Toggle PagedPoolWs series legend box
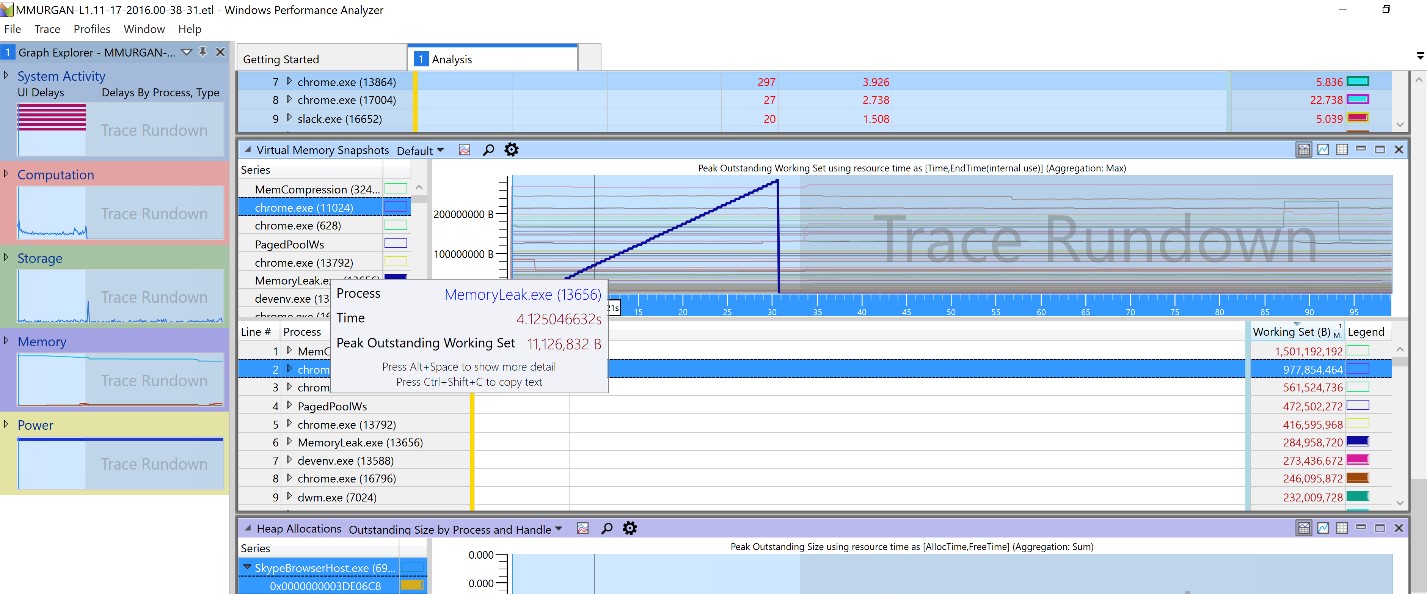Viewport: 1427px width, 594px height. tap(396, 243)
